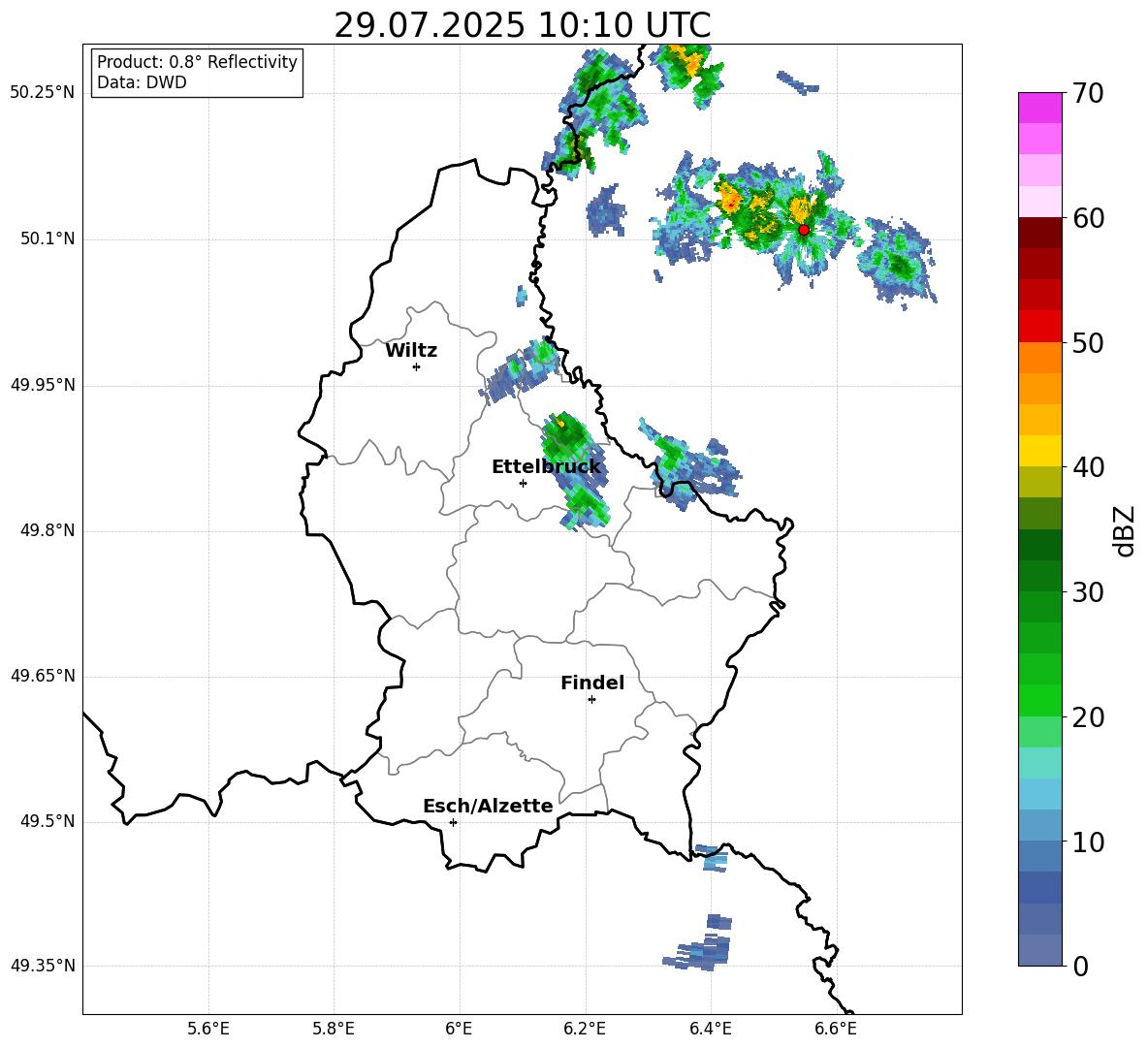
Task: Click the 6.2°E longitude label
Action: [585, 1029]
